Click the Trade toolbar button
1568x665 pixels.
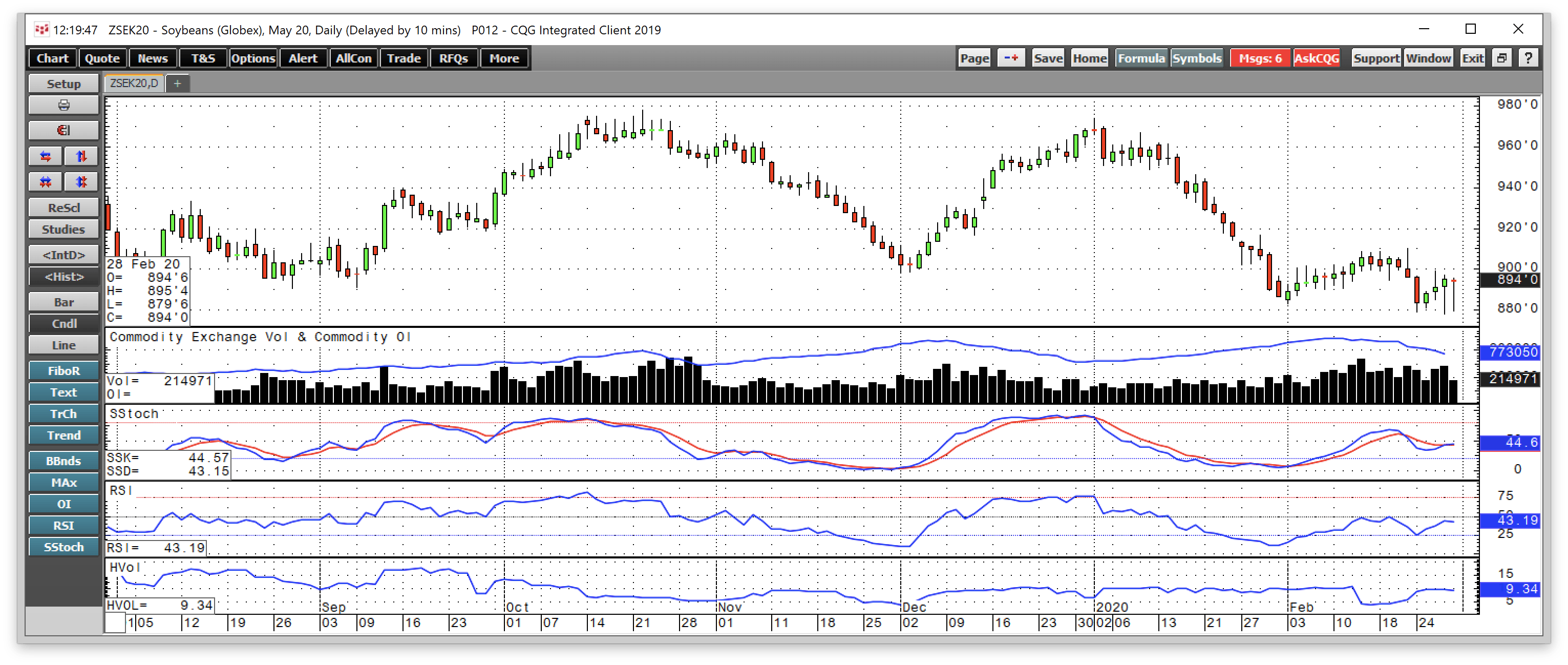[404, 58]
